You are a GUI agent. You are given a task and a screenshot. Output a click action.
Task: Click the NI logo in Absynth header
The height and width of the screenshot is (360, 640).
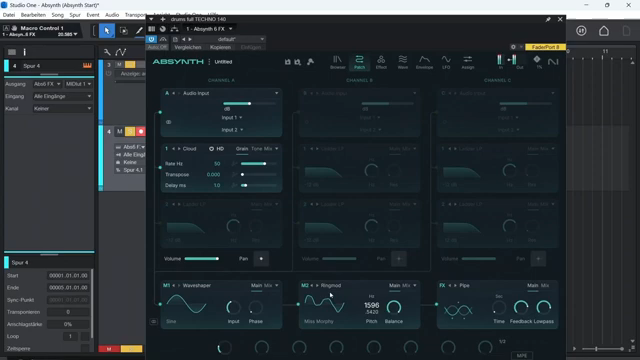[x=553, y=62]
